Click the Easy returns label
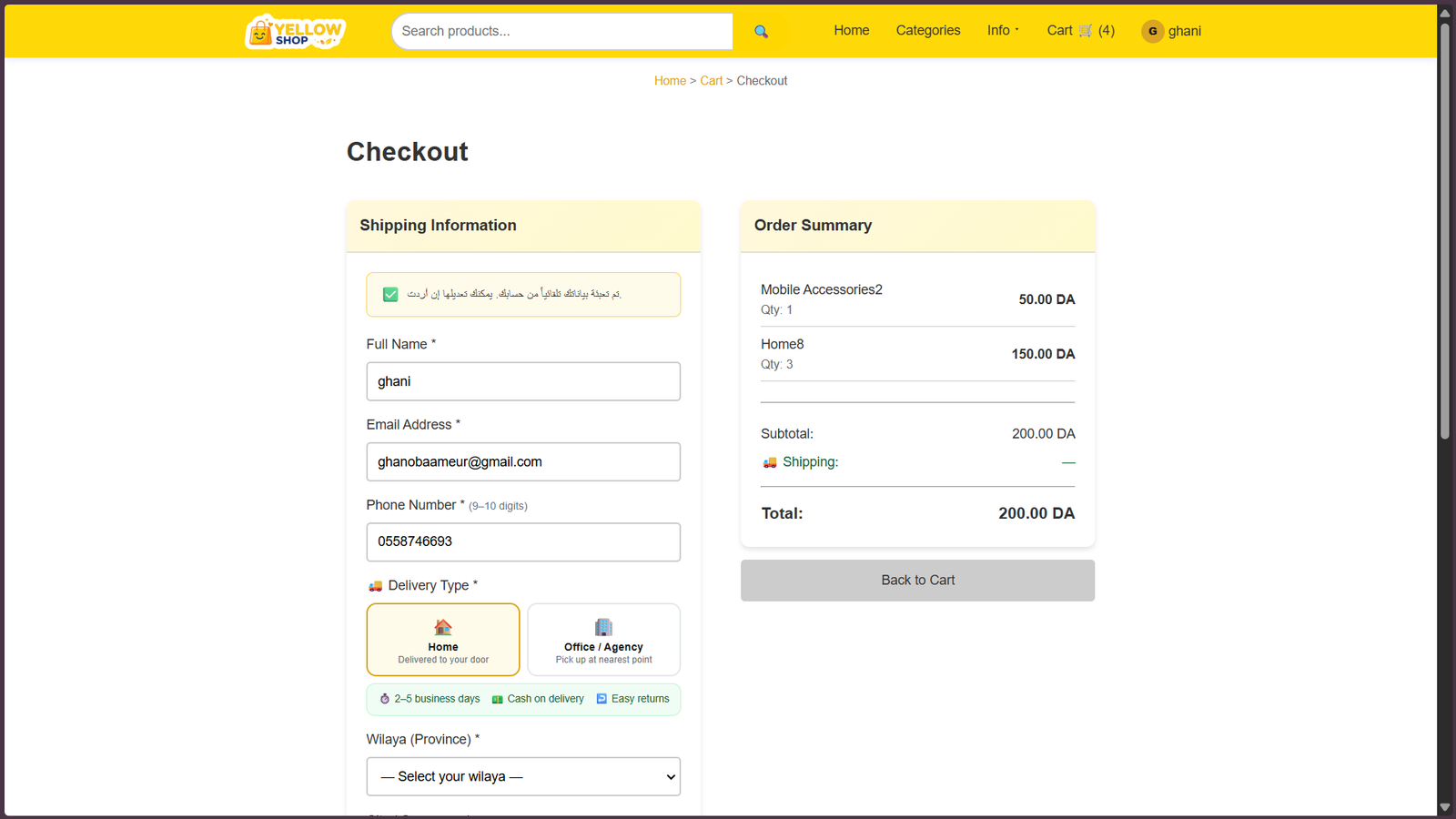 (641, 699)
